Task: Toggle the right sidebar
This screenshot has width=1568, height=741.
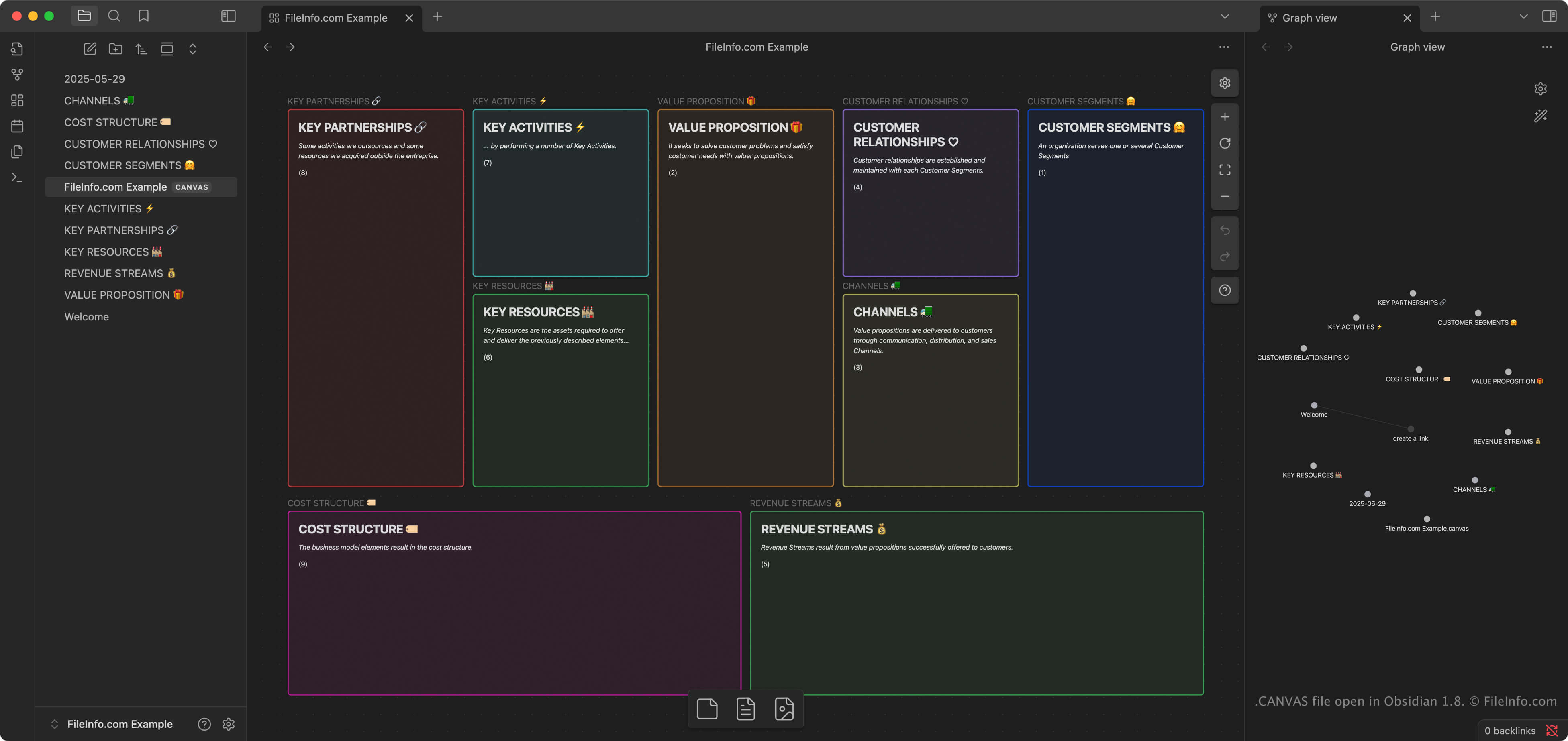Action: pos(1549,16)
